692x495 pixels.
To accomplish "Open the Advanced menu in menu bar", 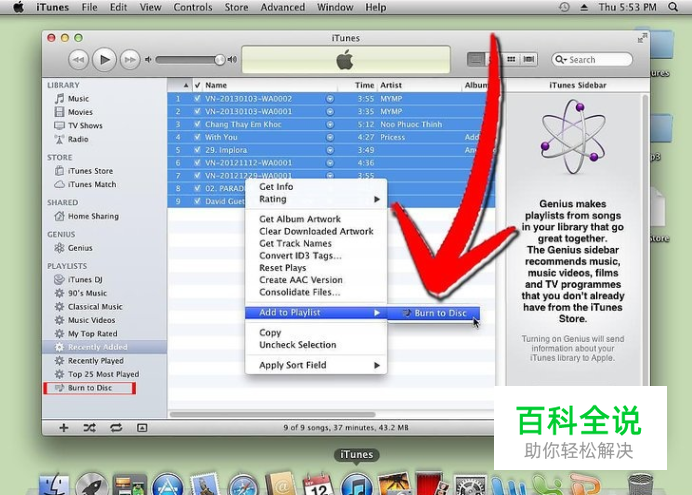I will pyautogui.click(x=283, y=8).
